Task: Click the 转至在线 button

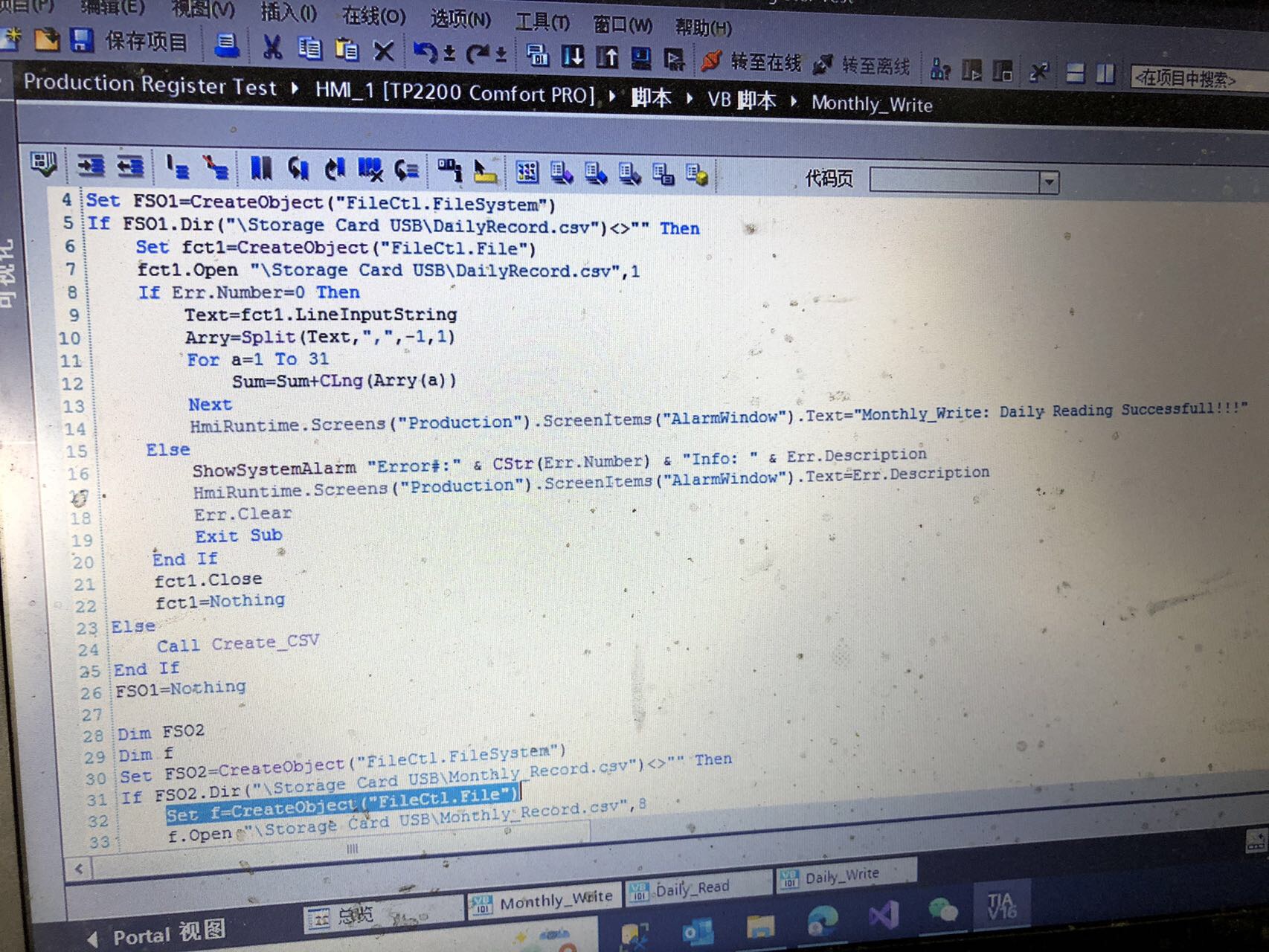Action: (751, 62)
